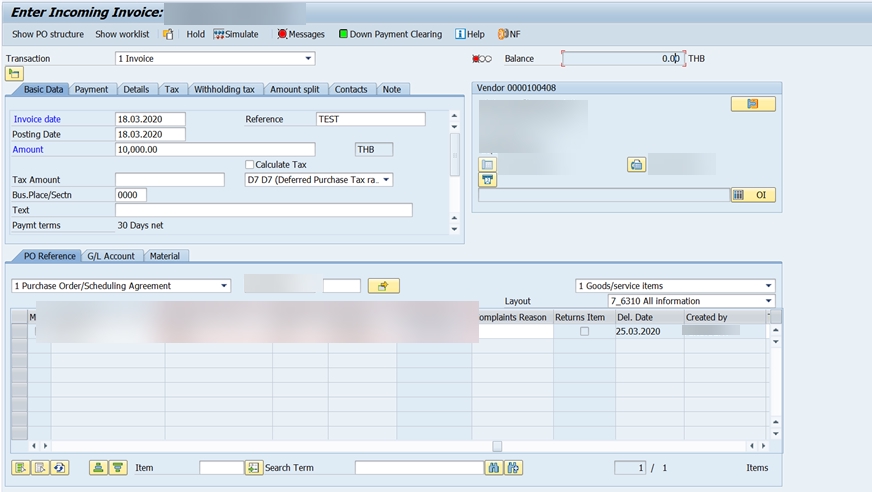
Task: Click the table horizontal scrollbar thumb
Action: (x=497, y=446)
